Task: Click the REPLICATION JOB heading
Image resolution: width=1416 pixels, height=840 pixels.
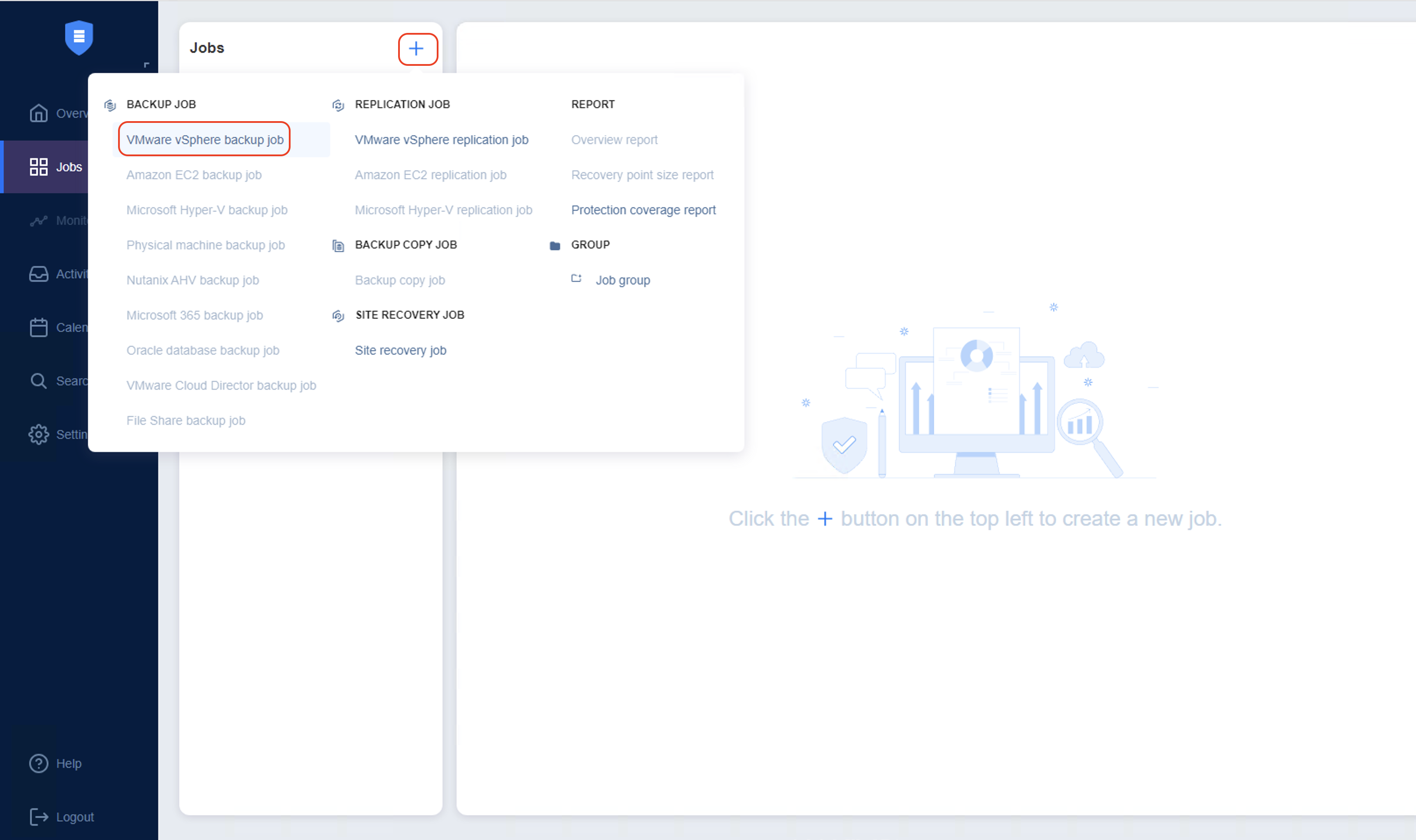Action: tap(403, 104)
